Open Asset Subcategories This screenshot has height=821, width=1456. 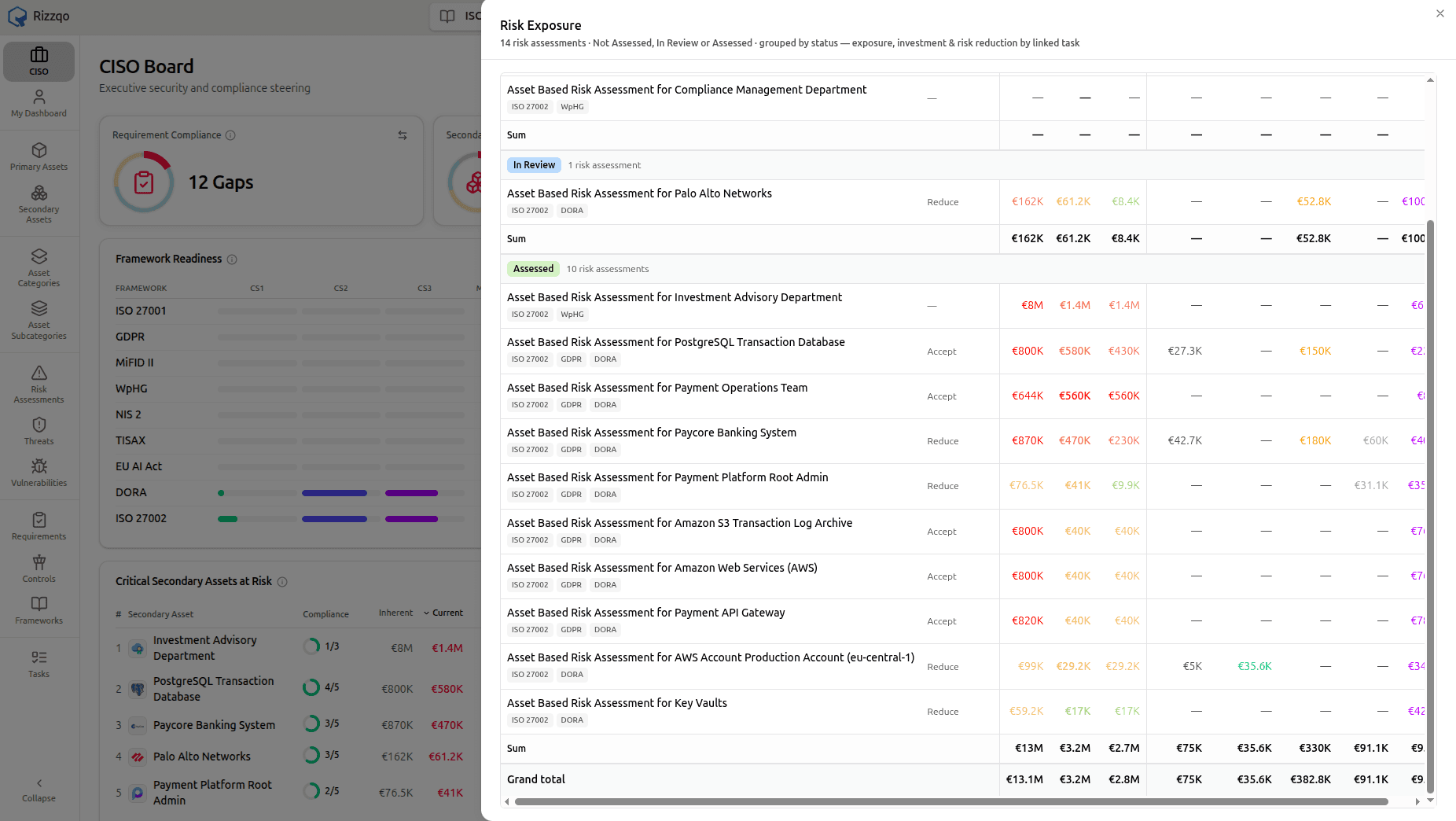[39, 320]
